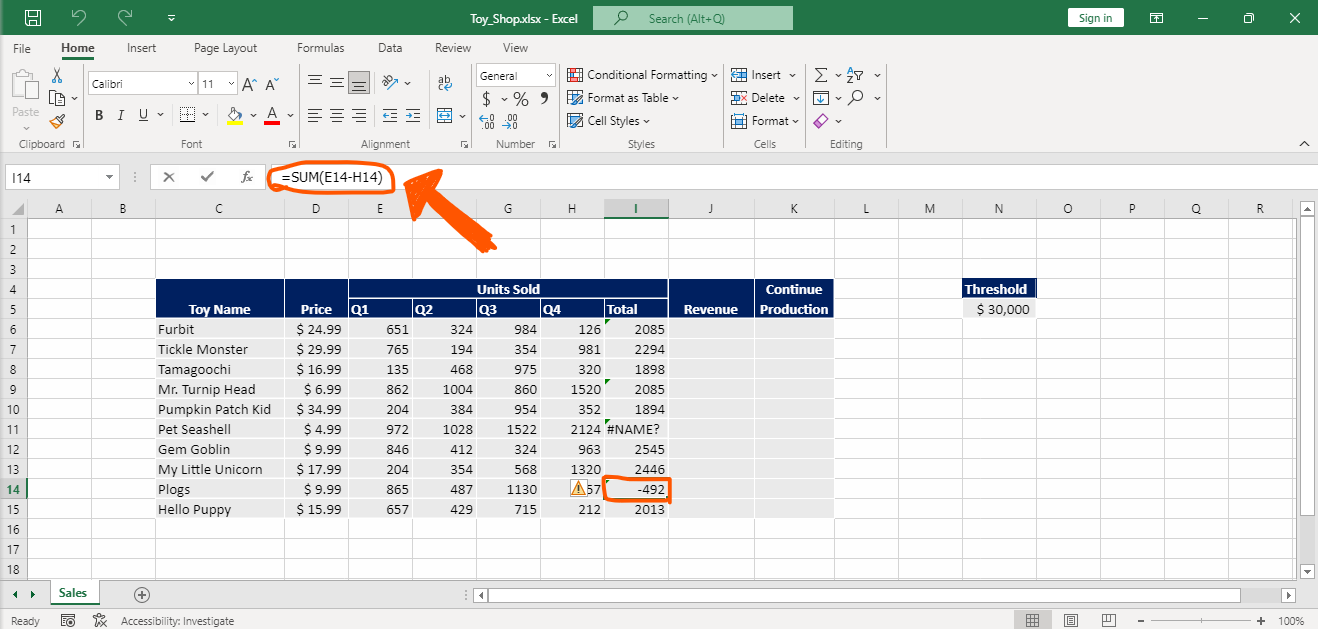This screenshot has height=629, width=1318.
Task: Open Sort & Filter tool
Action: click(x=855, y=75)
